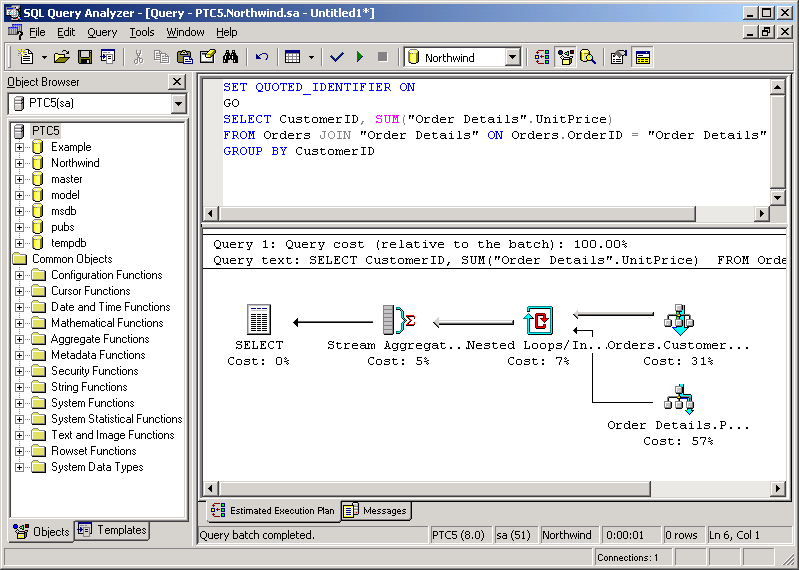Click the Insert Template toolbar icon
This screenshot has width=799, height=570.
(x=108, y=57)
